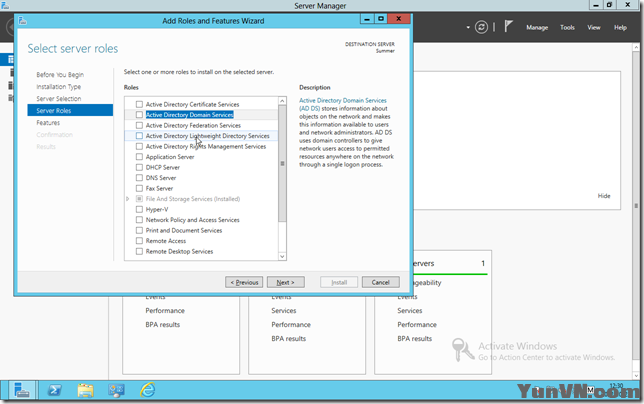Select the Server Roles step
This screenshot has height=404, width=644.
click(70, 110)
